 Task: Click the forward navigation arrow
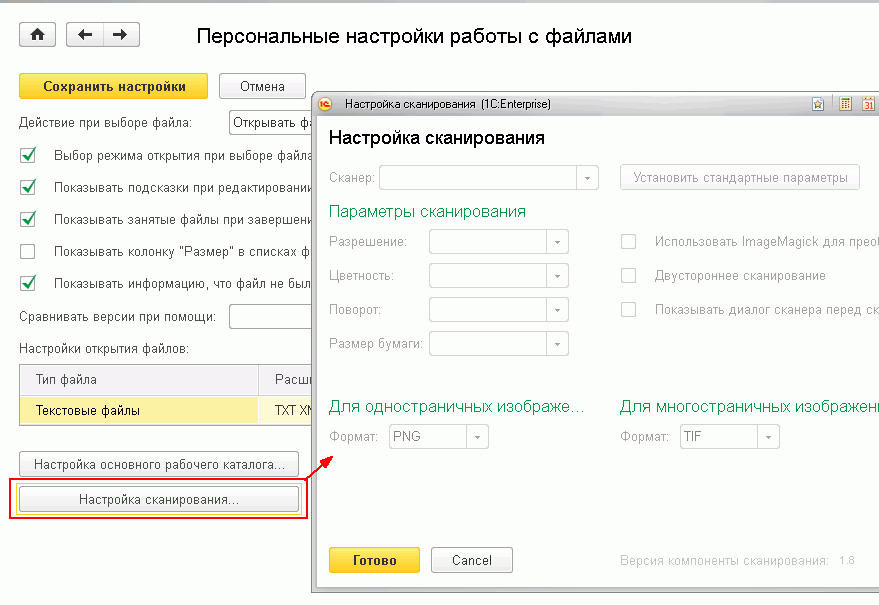tap(120, 33)
